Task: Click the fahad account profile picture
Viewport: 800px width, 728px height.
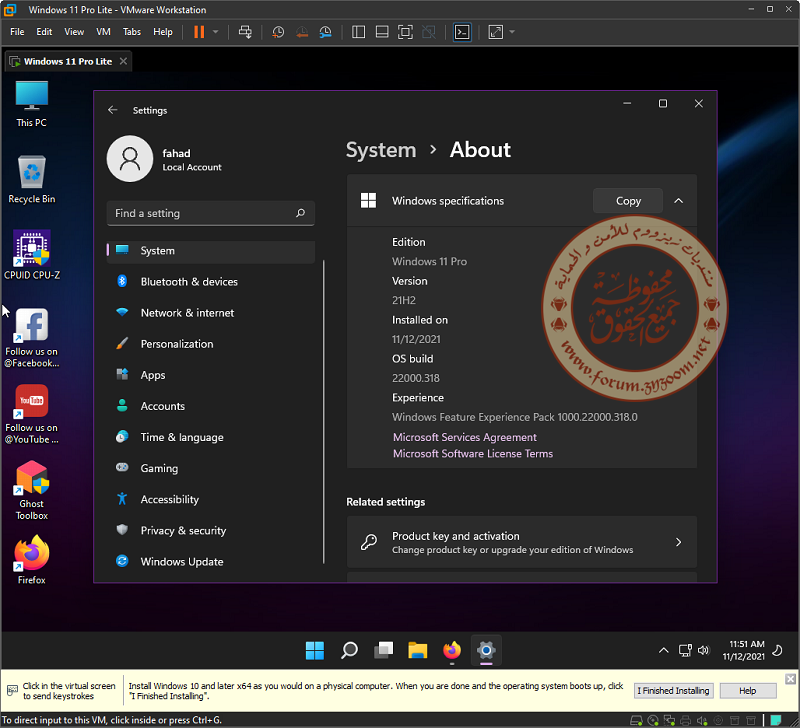Action: tap(130, 159)
